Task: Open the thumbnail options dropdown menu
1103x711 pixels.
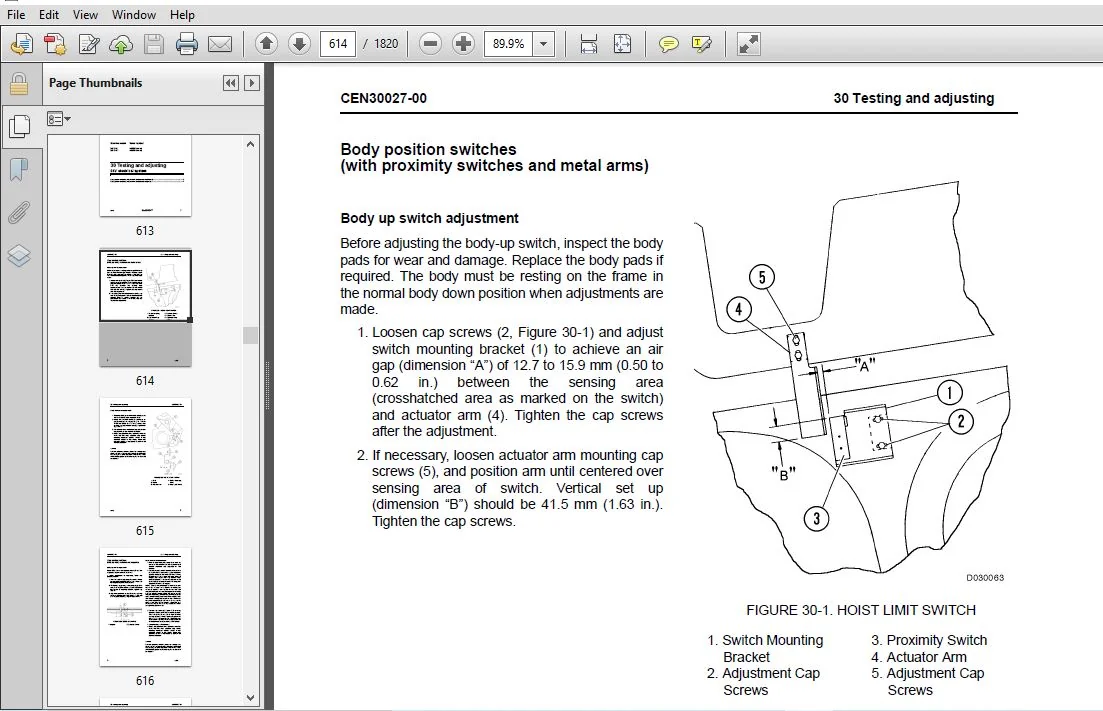Action: (x=58, y=119)
